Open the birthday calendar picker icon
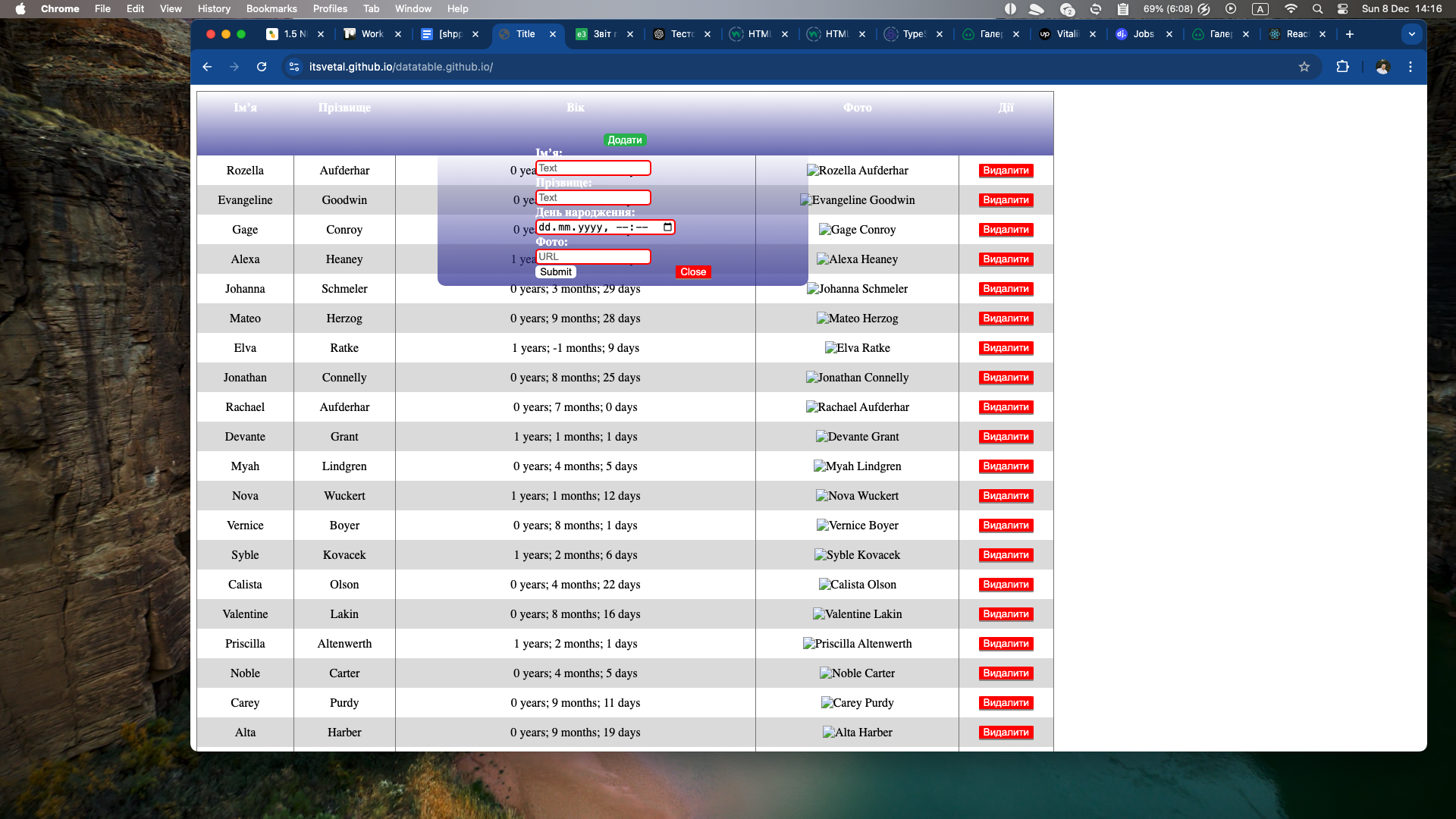Screen dimensions: 1456x819 (667, 227)
